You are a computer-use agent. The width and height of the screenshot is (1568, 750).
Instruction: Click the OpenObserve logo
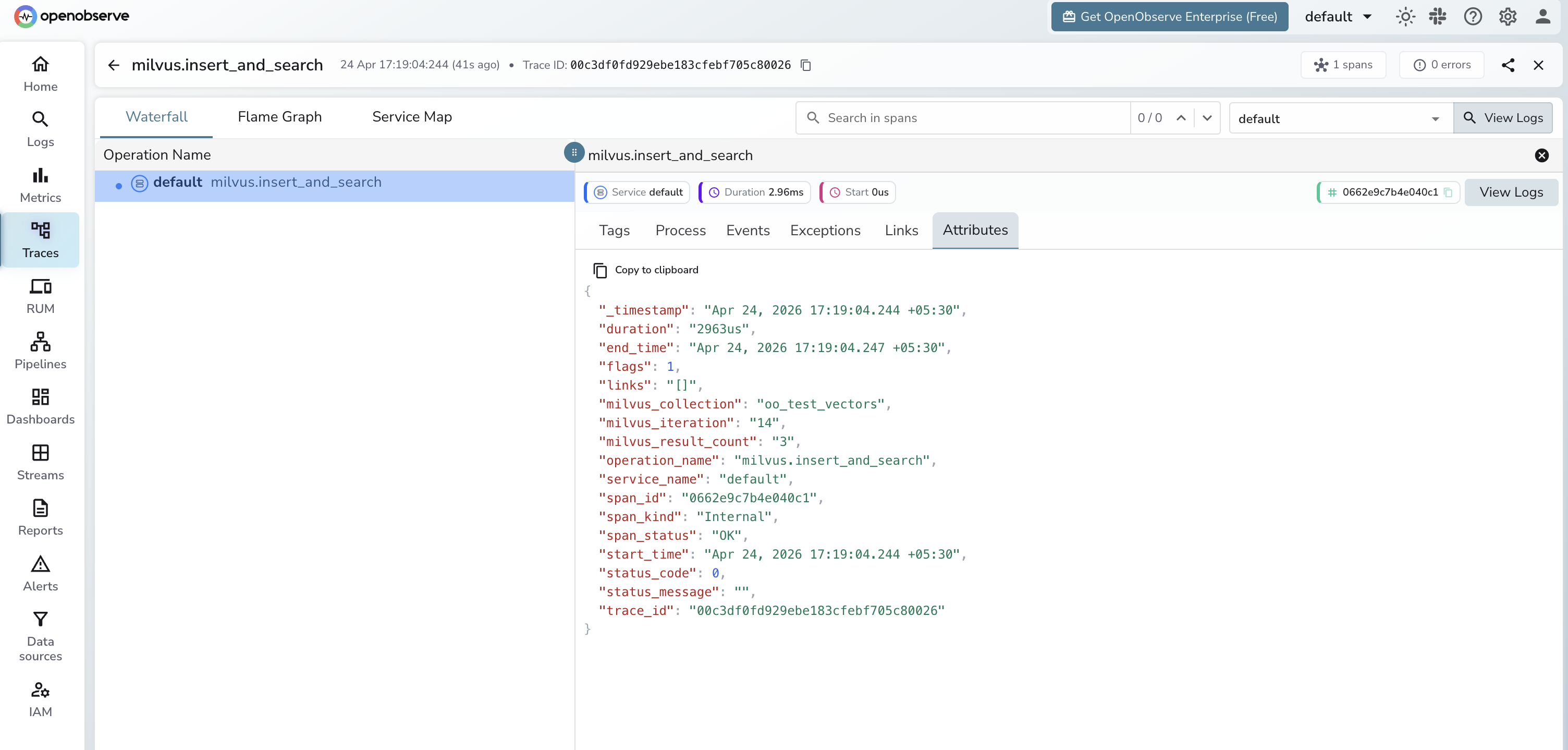[x=72, y=17]
